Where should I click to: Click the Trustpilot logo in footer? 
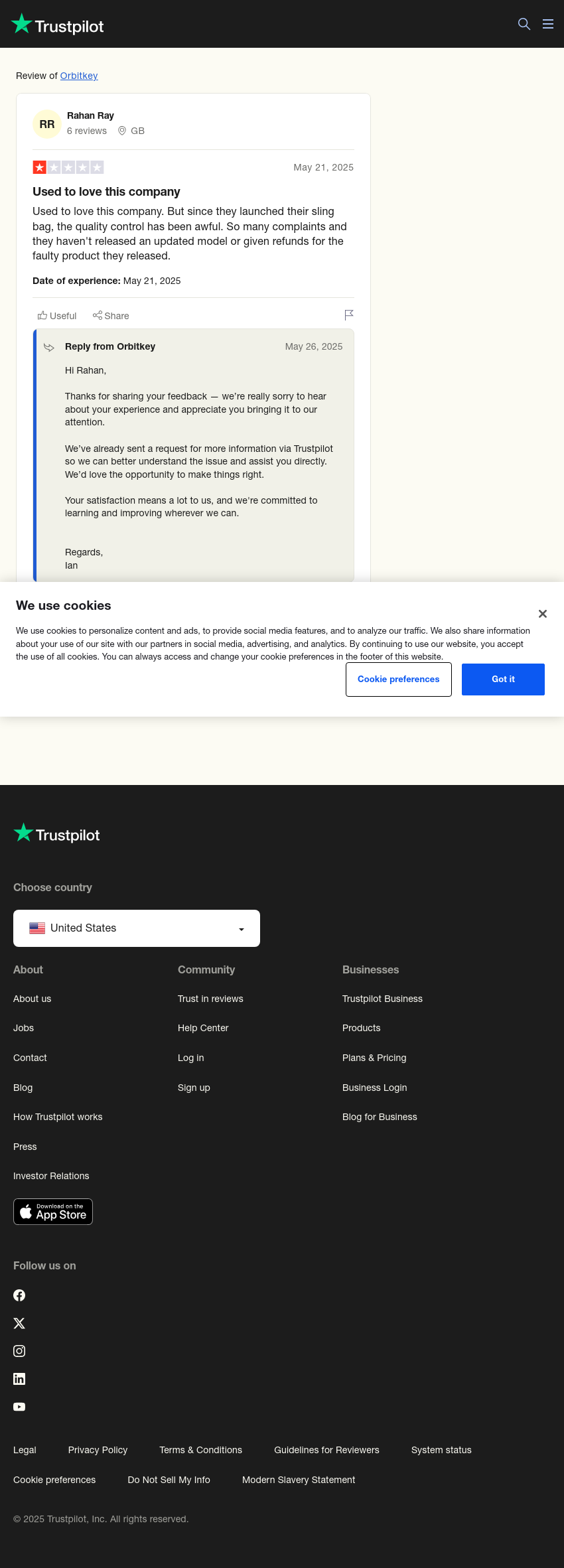56,834
